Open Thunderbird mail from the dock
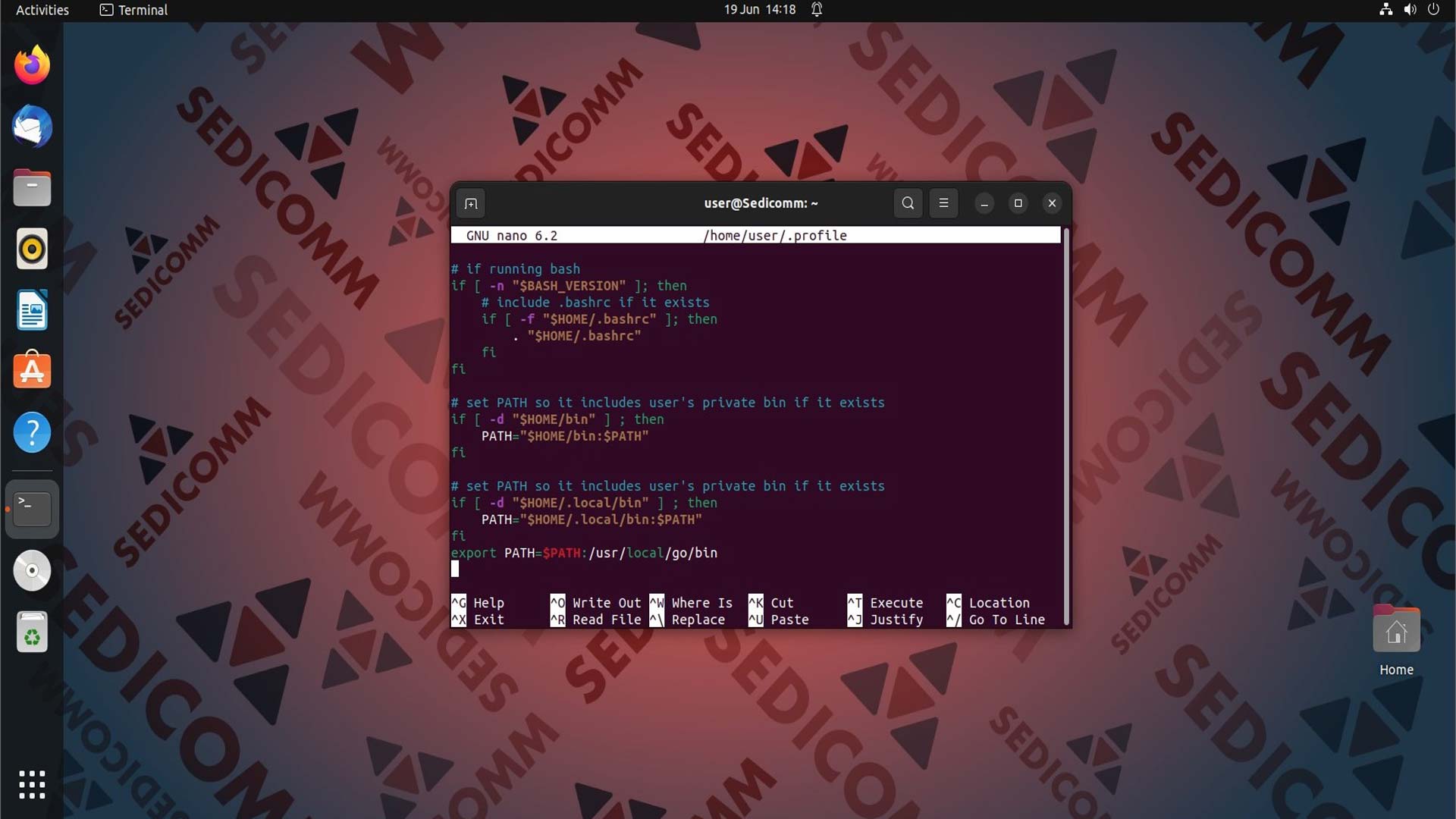The width and height of the screenshot is (1456, 819). (32, 127)
